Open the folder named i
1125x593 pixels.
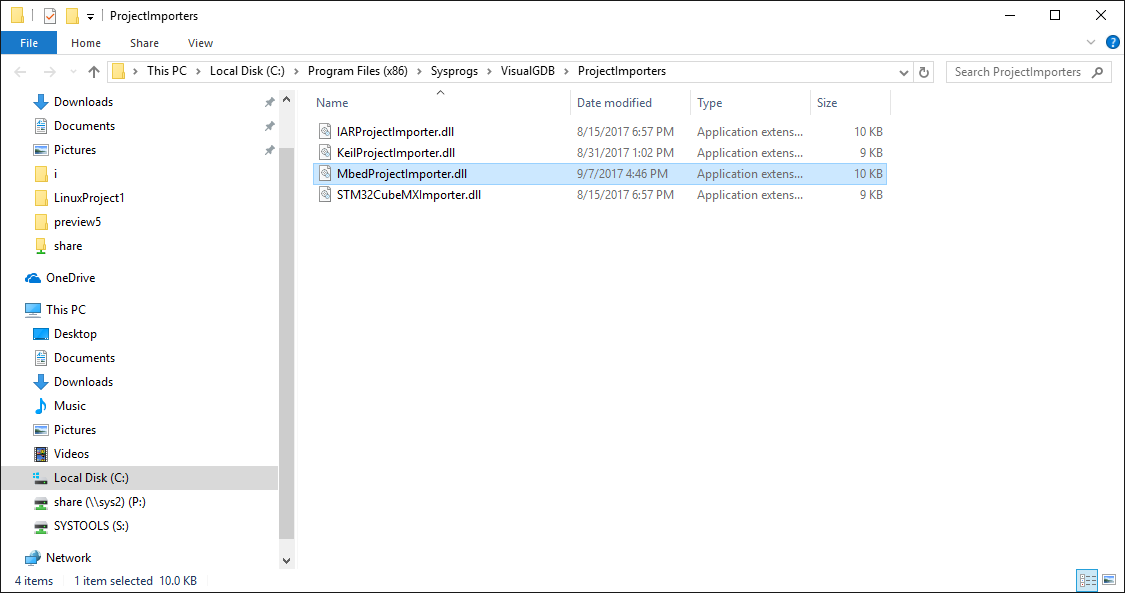[x=55, y=174]
